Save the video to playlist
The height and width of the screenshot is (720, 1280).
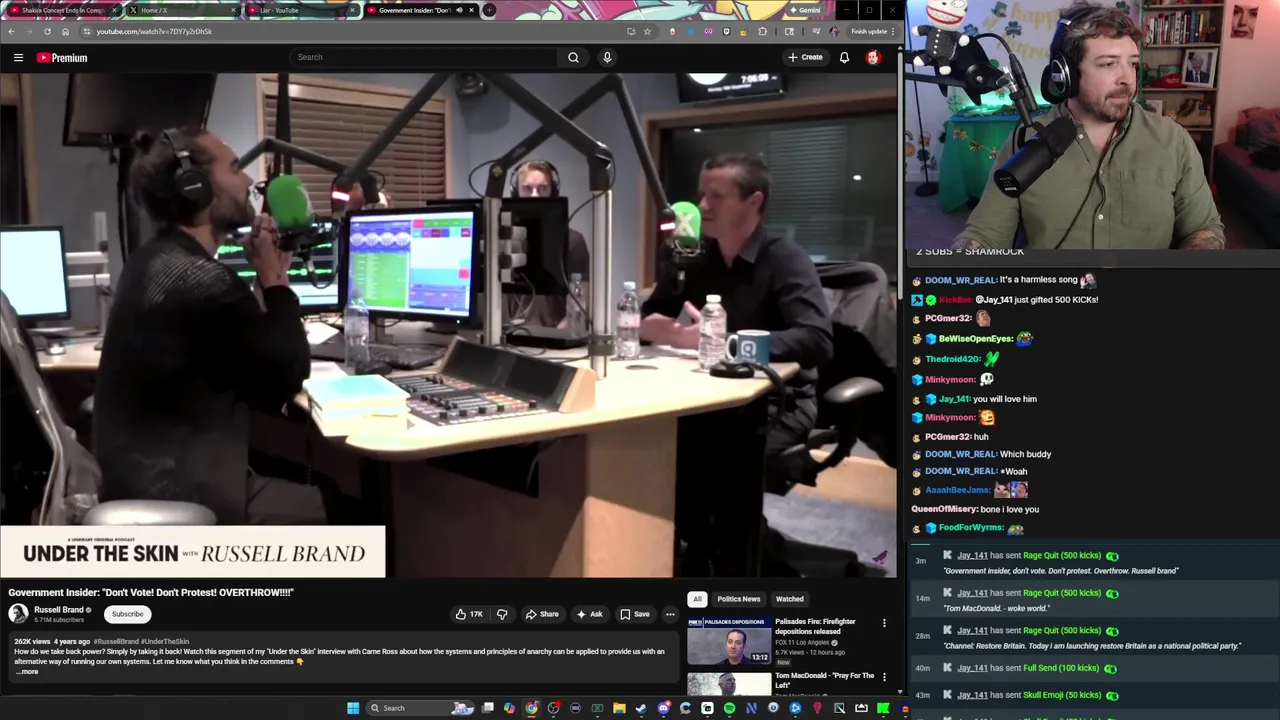[635, 614]
